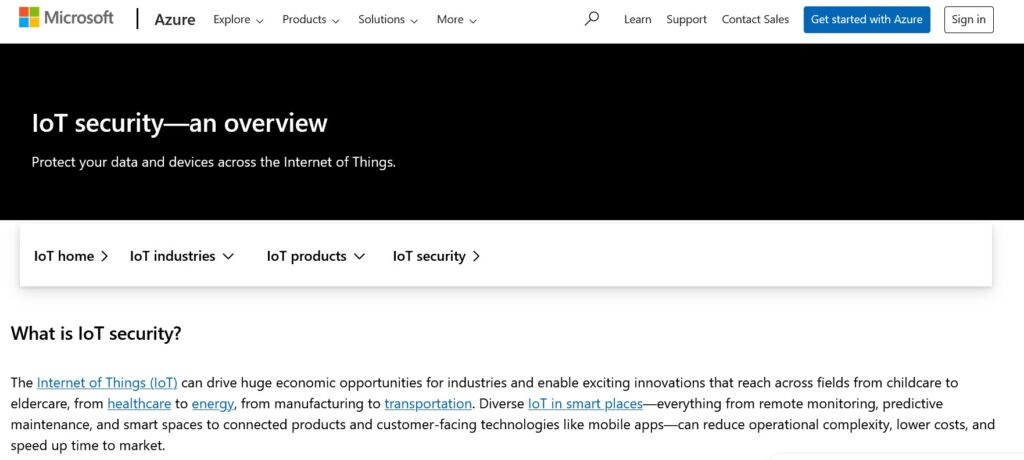
Task: Expand IoT products dropdown
Action: [316, 256]
